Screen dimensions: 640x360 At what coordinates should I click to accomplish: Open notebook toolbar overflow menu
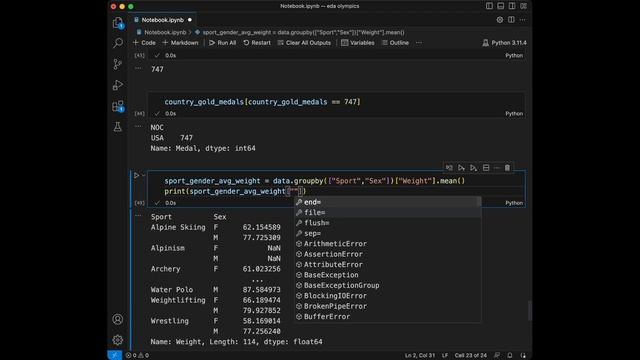point(419,42)
